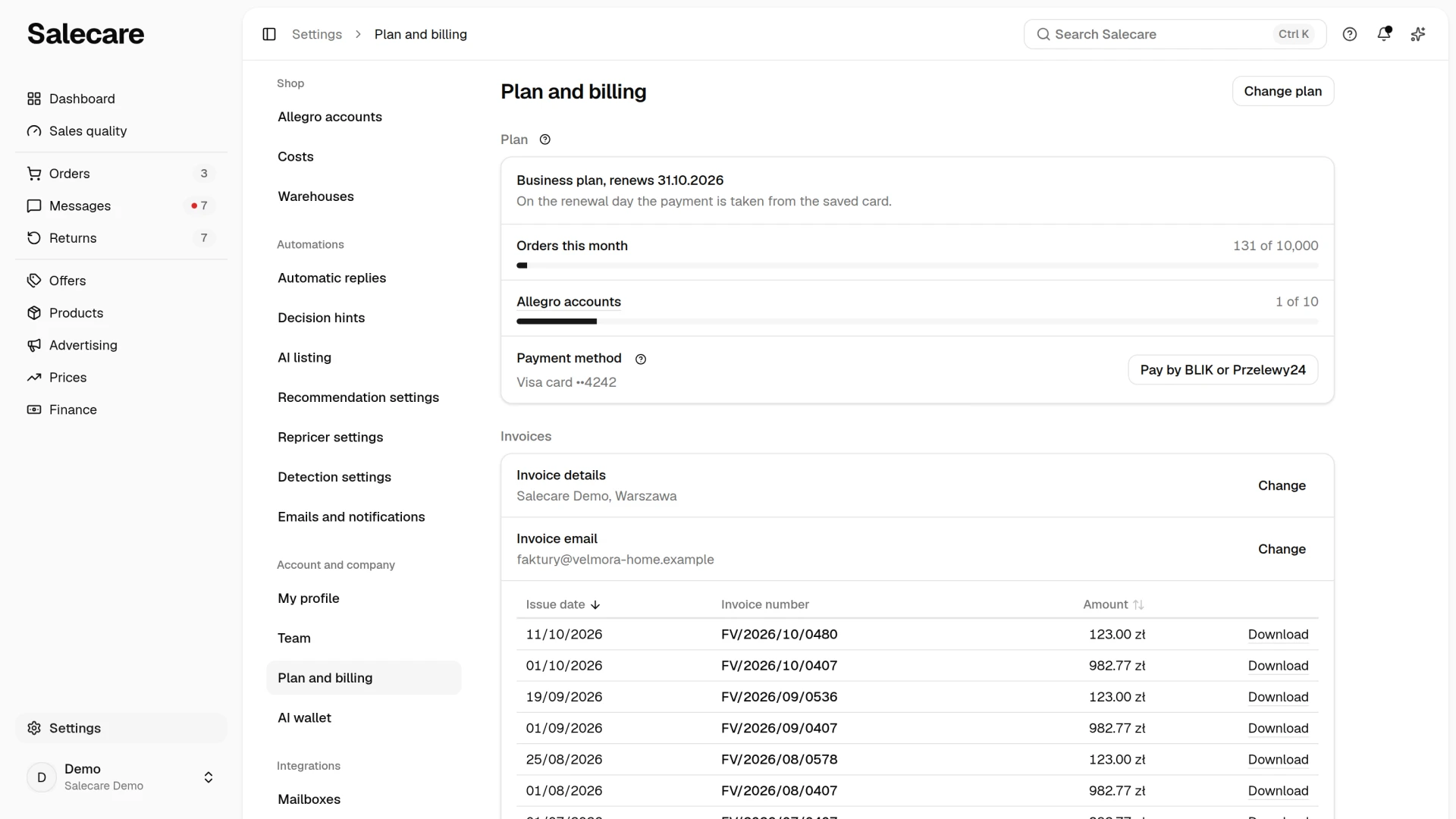Click the Allegro accounts usage label
This screenshot has height=819, width=1456.
[569, 302]
